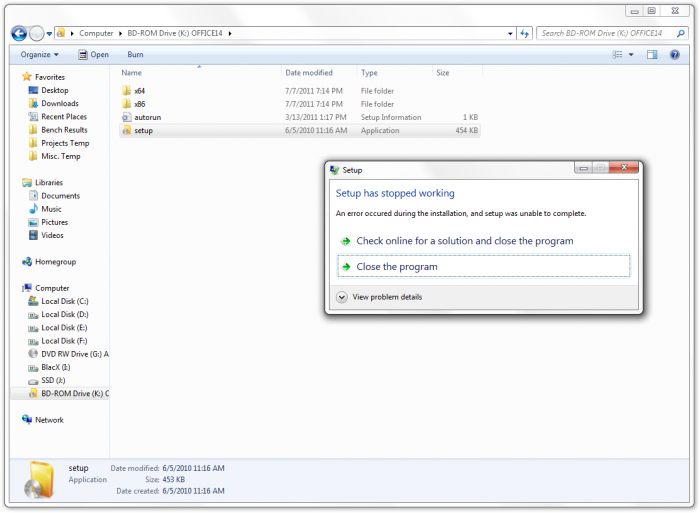Sort by the Type column header
This screenshot has height=513, width=700.
tap(369, 73)
